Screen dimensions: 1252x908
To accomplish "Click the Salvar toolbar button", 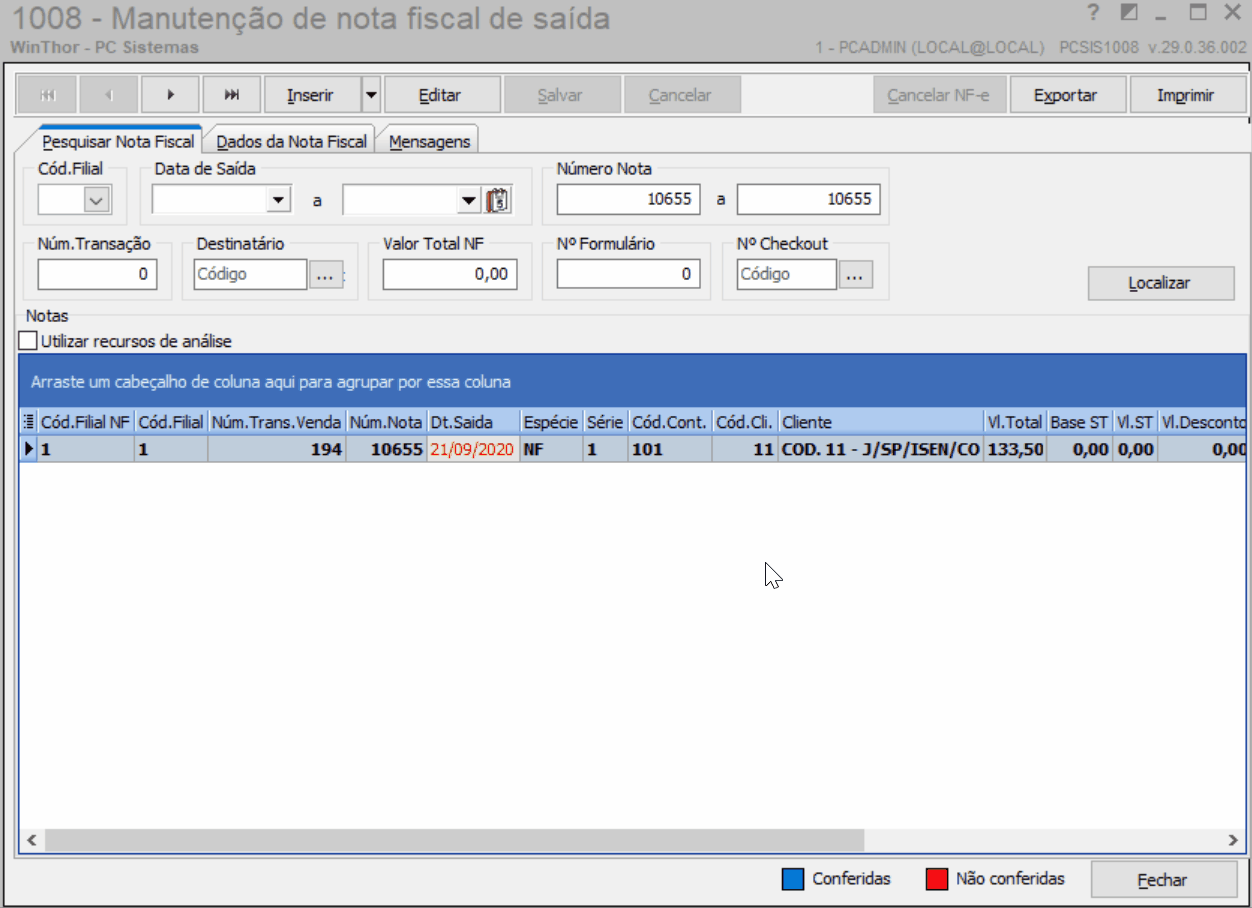I will 560,95.
